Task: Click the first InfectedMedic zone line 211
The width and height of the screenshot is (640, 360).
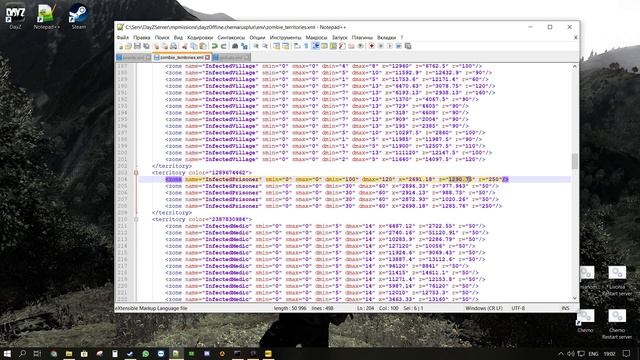Action: click(325, 226)
